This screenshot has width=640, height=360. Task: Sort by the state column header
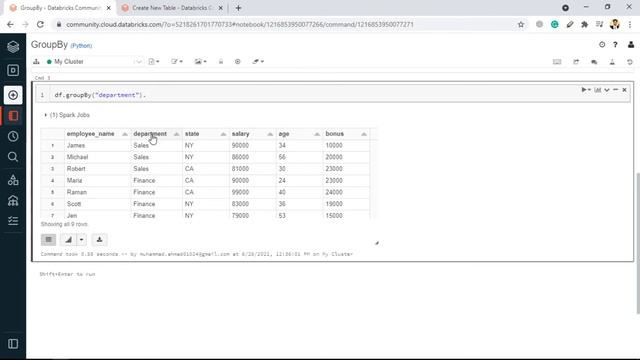click(205, 134)
